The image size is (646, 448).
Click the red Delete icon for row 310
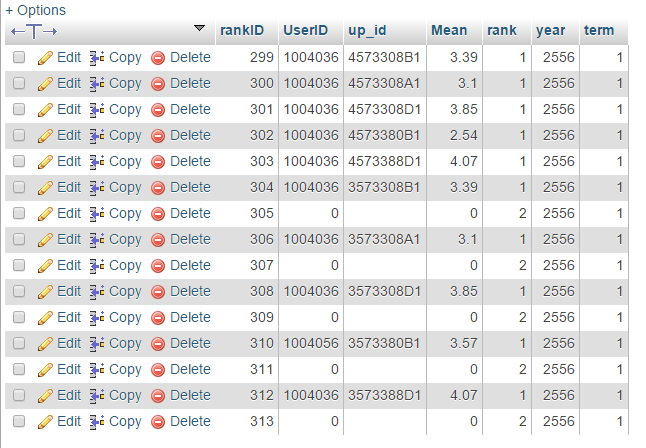158,344
